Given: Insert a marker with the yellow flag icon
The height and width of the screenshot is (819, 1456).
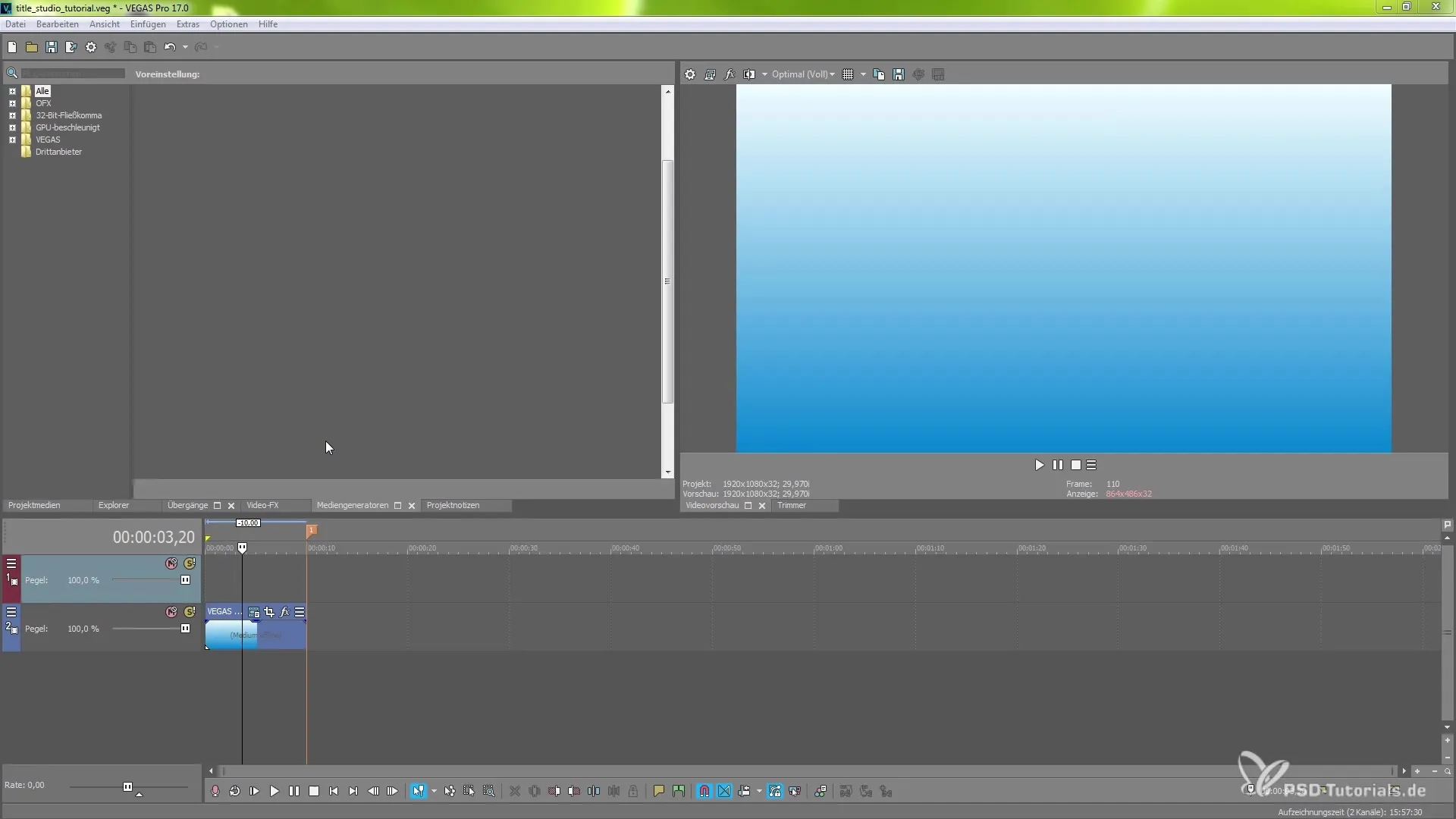Looking at the screenshot, I should tap(659, 791).
